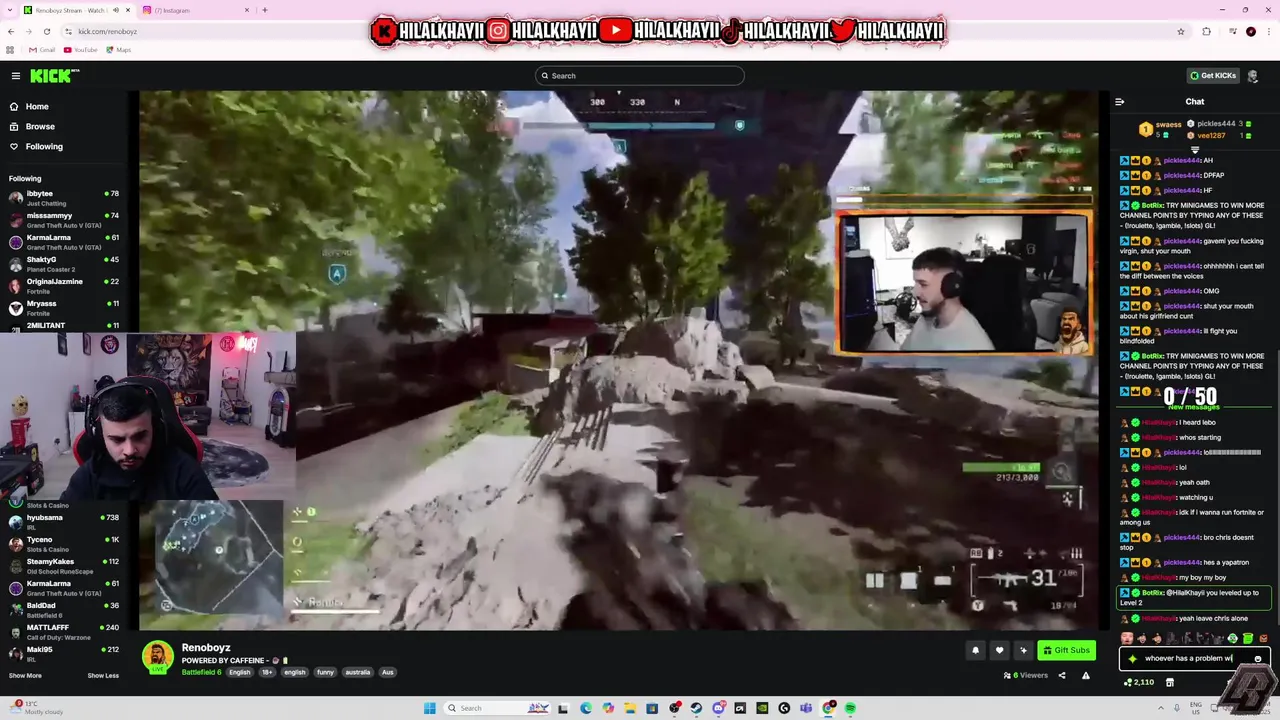Click the 6 Viewers count
This screenshot has width=1280, height=720.
pyautogui.click(x=1026, y=675)
